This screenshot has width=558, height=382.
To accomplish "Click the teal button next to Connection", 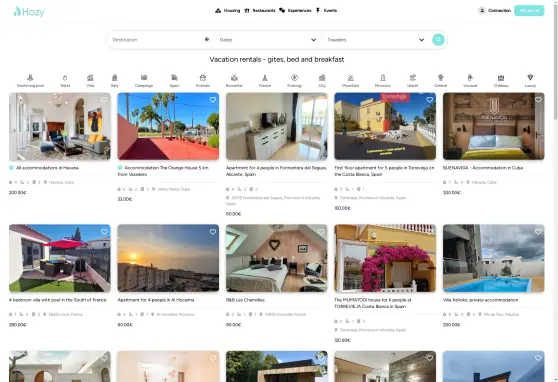I will pos(529,10).
